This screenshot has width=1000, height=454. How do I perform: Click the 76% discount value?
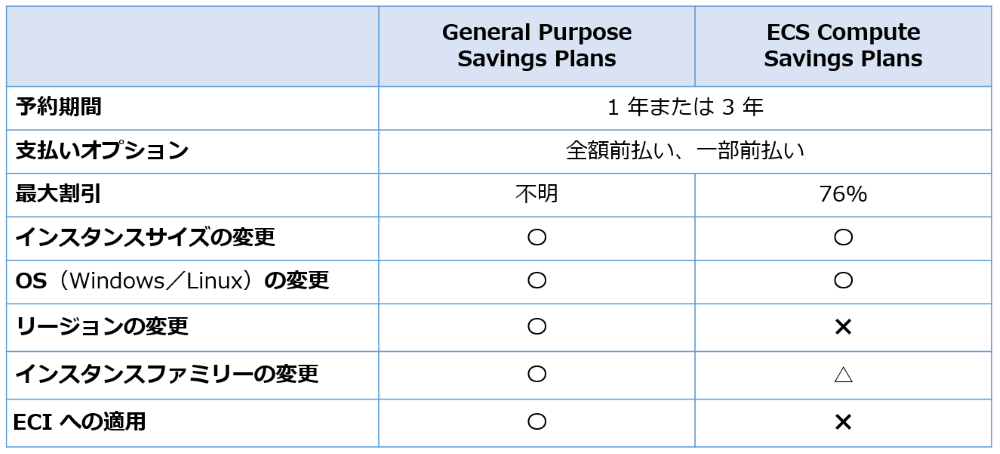pyautogui.click(x=843, y=194)
